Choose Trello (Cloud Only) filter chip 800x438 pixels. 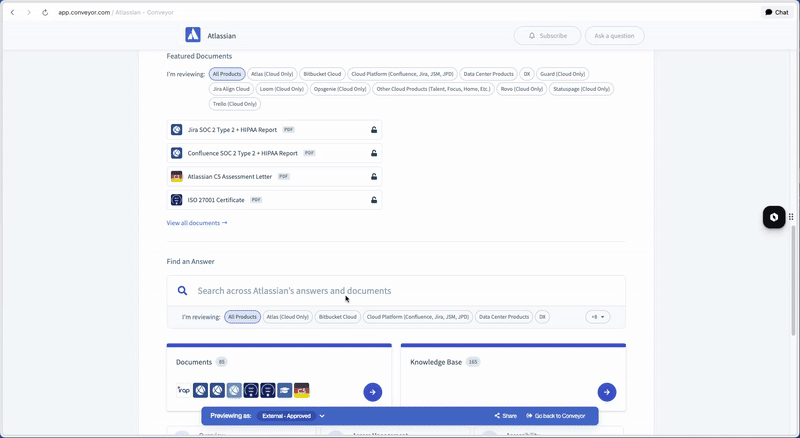(x=235, y=104)
